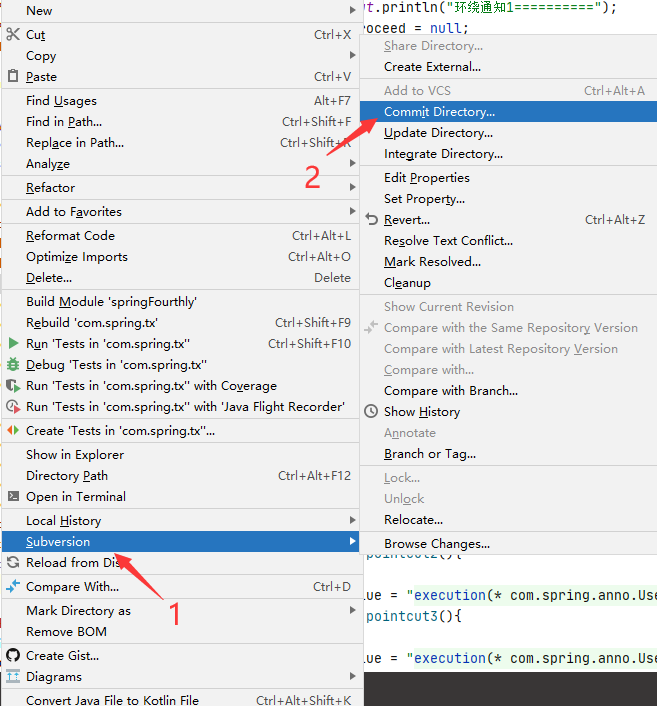Select Convert Java File to Kotlin File
This screenshot has width=657, height=706.
181,699
